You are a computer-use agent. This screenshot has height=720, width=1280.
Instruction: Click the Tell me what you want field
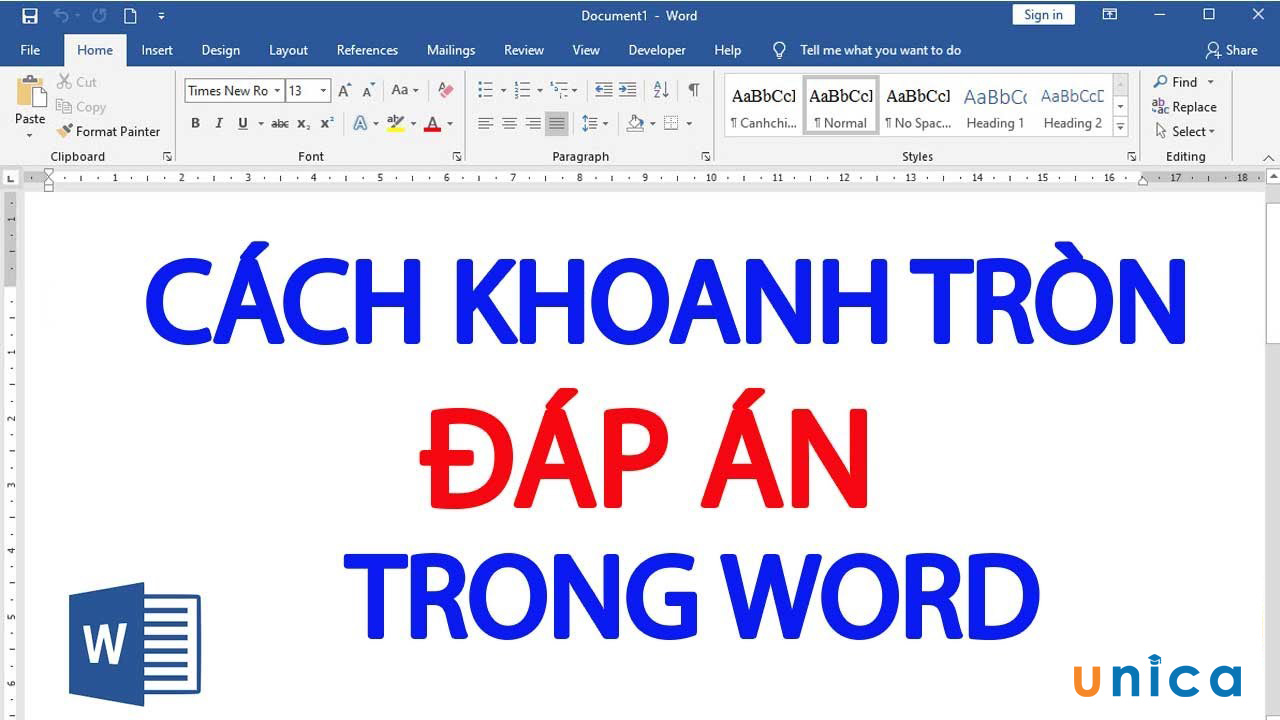coord(880,50)
